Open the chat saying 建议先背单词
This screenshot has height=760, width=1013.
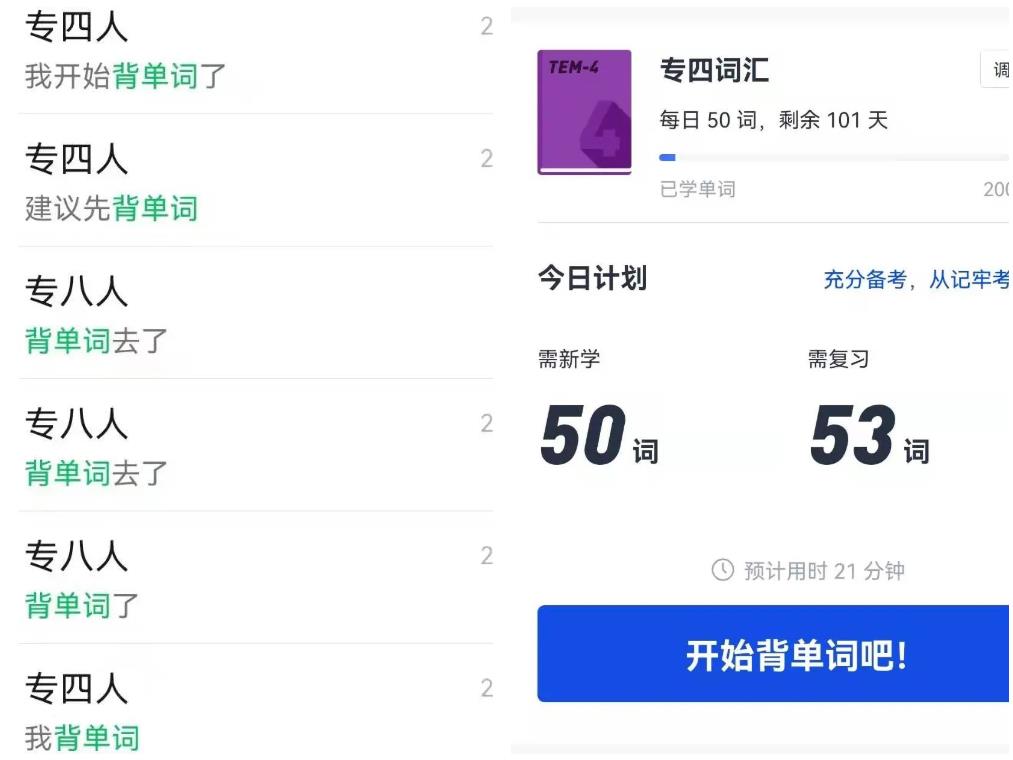[x=256, y=182]
